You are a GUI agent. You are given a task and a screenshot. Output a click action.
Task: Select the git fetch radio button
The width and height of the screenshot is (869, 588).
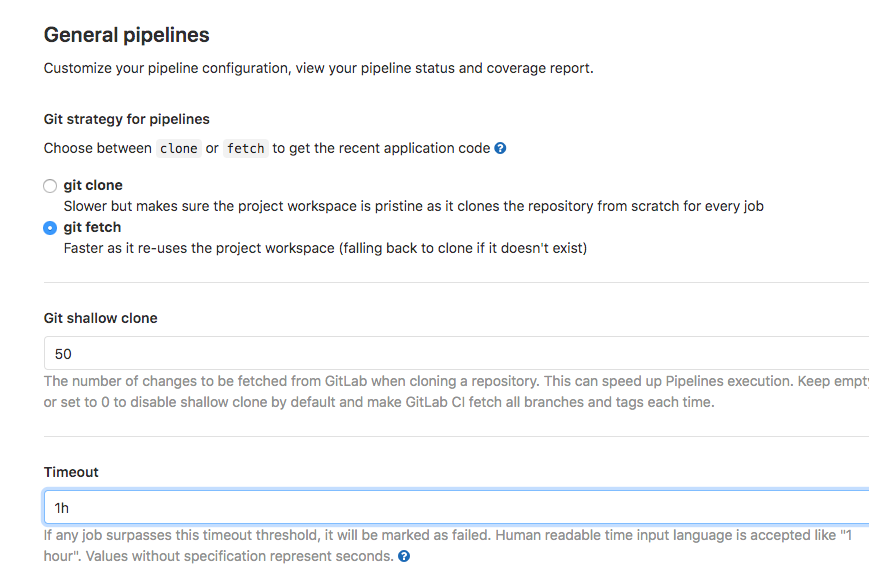coord(50,228)
